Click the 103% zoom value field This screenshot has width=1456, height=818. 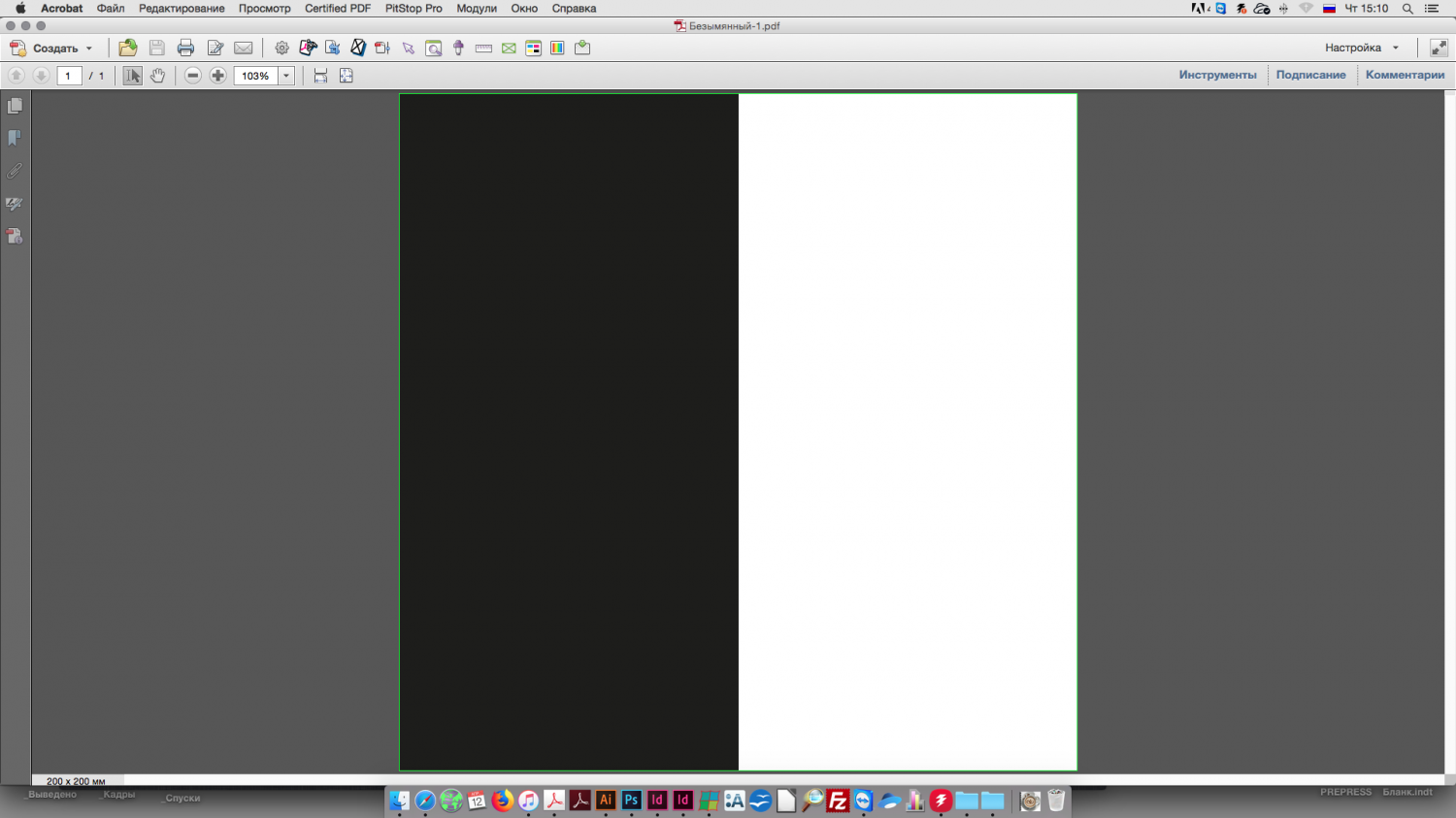point(255,76)
